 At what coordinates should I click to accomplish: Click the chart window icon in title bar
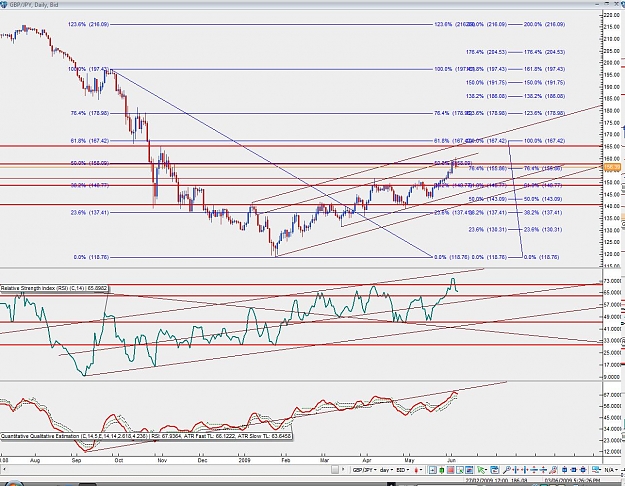(x=4, y=4)
